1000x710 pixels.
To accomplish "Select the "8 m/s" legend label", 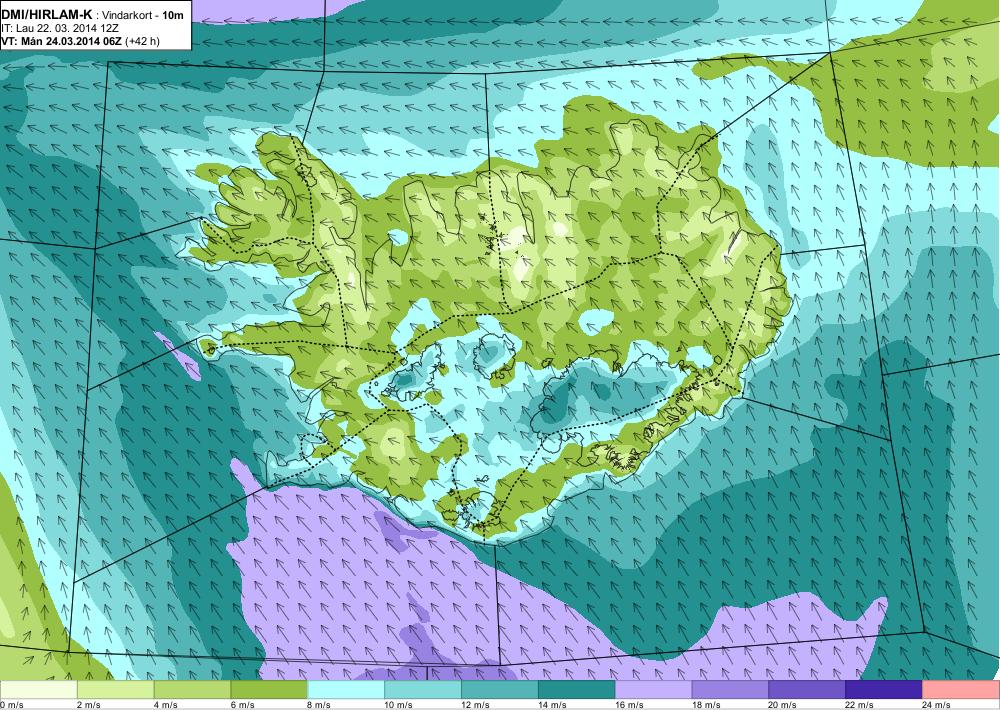I will tap(320, 705).
